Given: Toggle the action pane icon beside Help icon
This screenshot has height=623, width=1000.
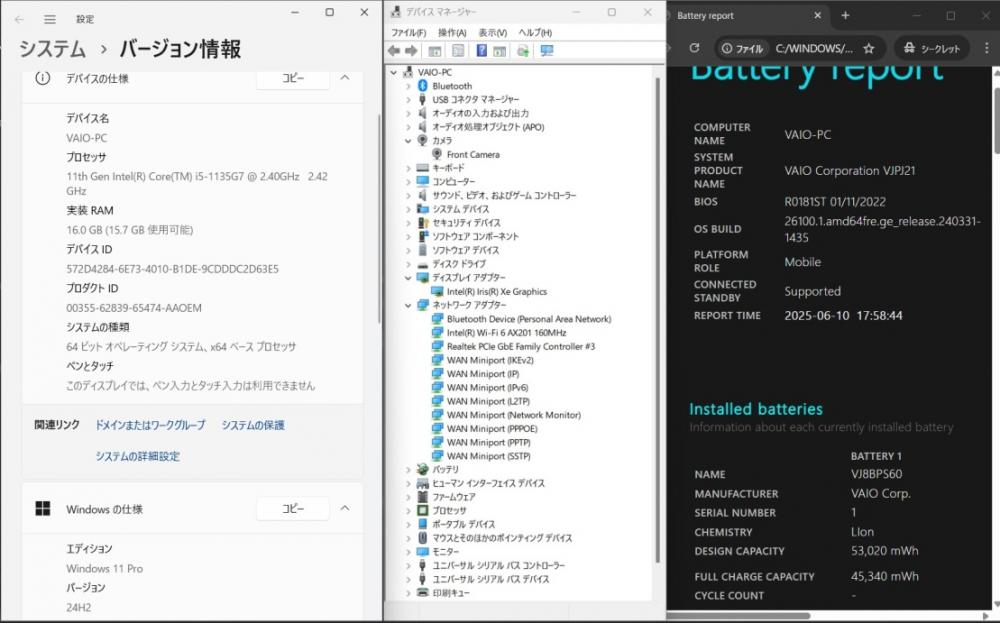Looking at the screenshot, I should coord(499,51).
